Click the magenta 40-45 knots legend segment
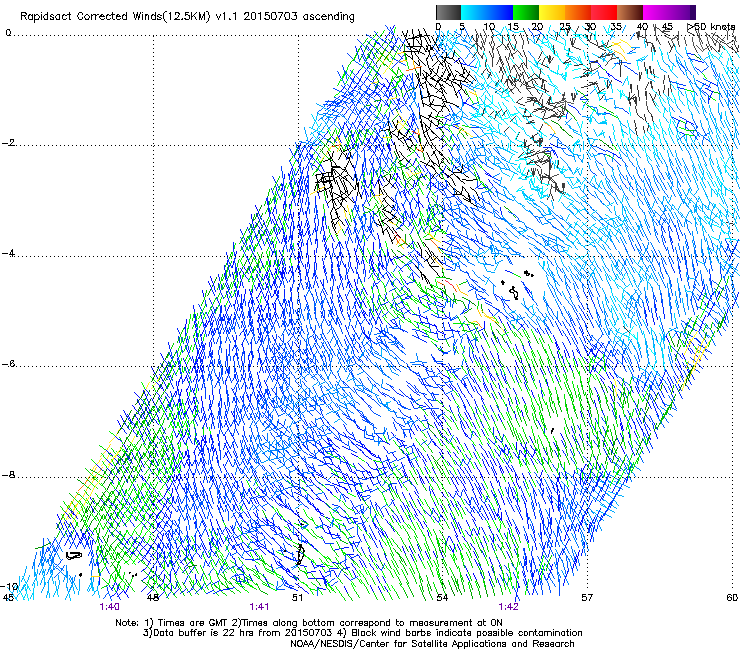740x650 pixels. [x=656, y=12]
